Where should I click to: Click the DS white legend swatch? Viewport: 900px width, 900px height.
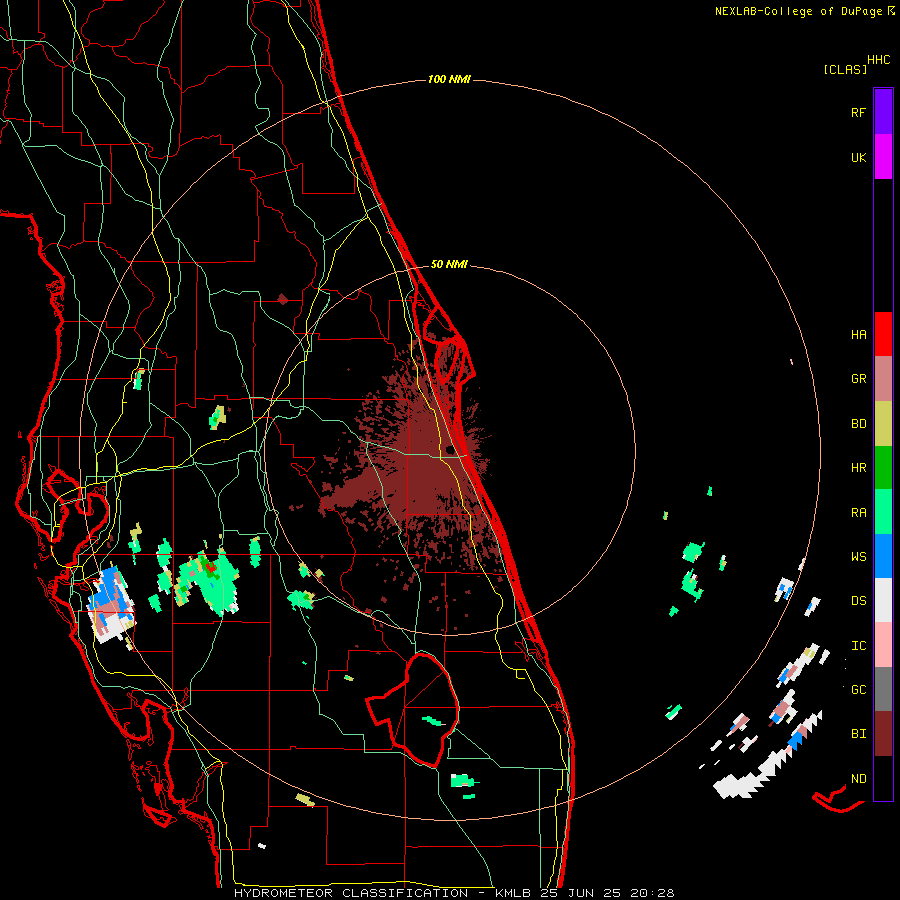click(x=883, y=600)
